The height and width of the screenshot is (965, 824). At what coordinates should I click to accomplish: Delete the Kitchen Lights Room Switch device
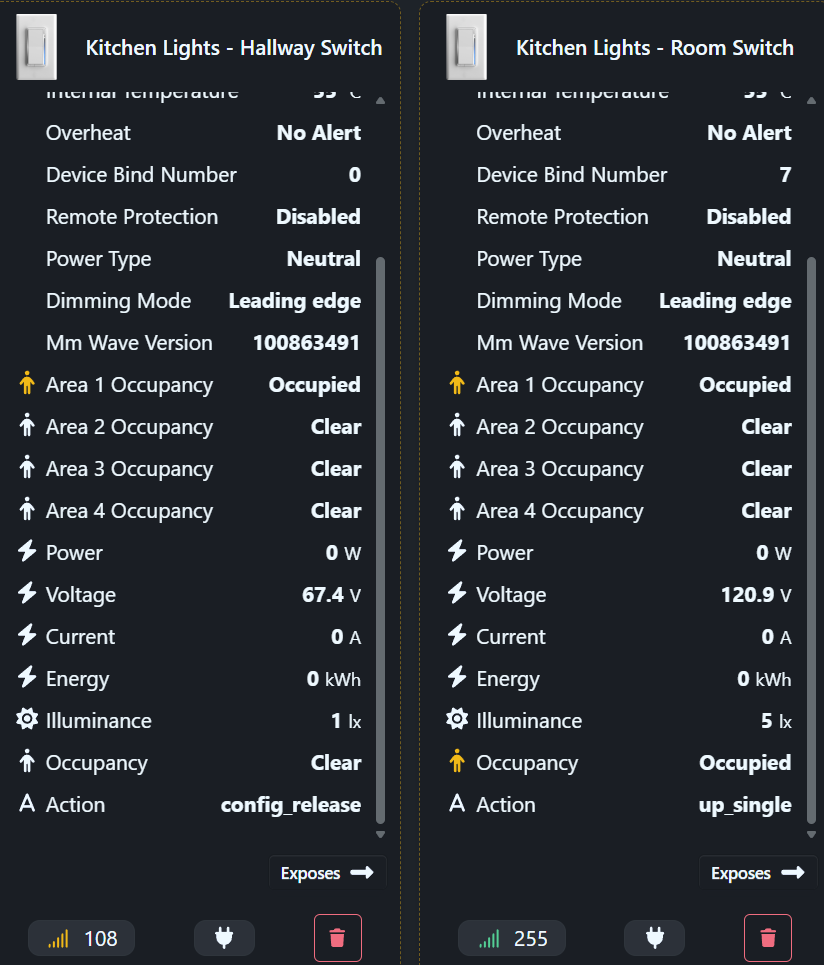tap(768, 938)
